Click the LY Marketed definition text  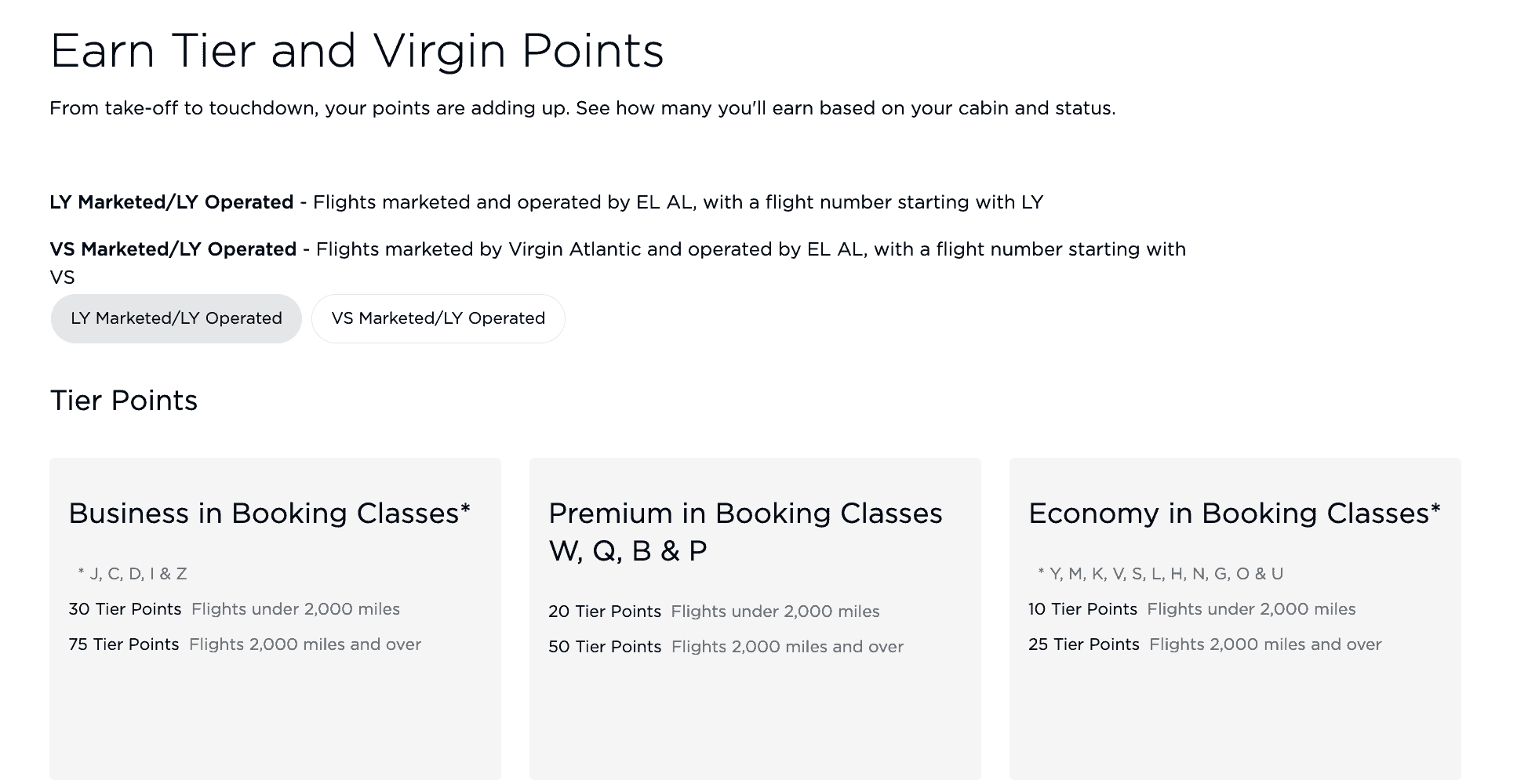[x=547, y=201]
